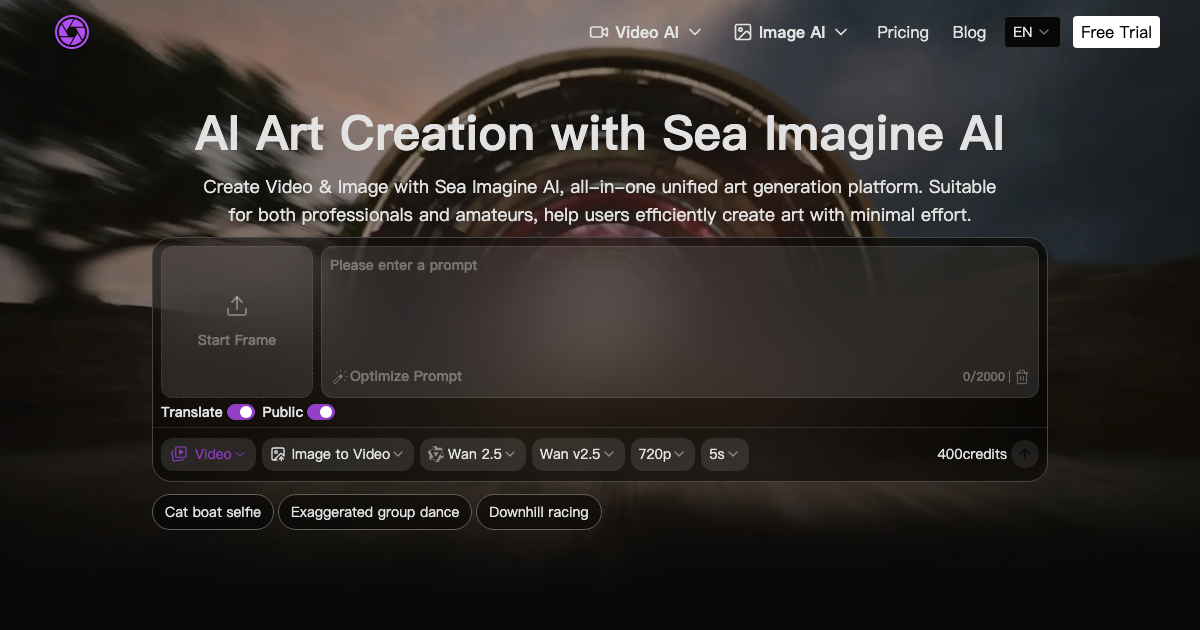Image resolution: width=1200 pixels, height=630 pixels.
Task: Click the Free Trial button
Action: 1115,31
